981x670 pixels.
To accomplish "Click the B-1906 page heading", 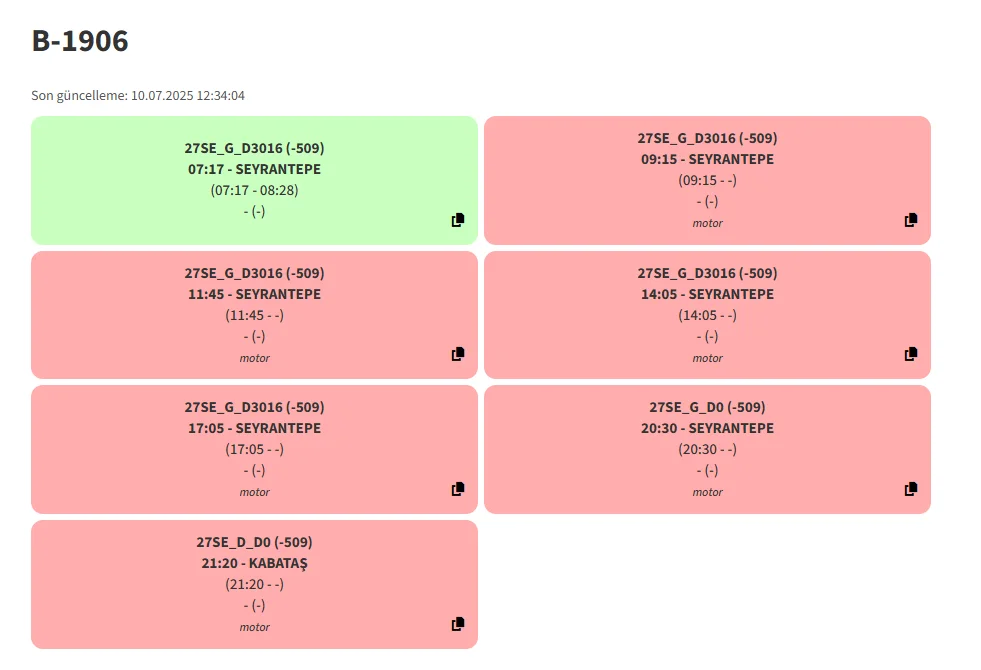I will [80, 41].
